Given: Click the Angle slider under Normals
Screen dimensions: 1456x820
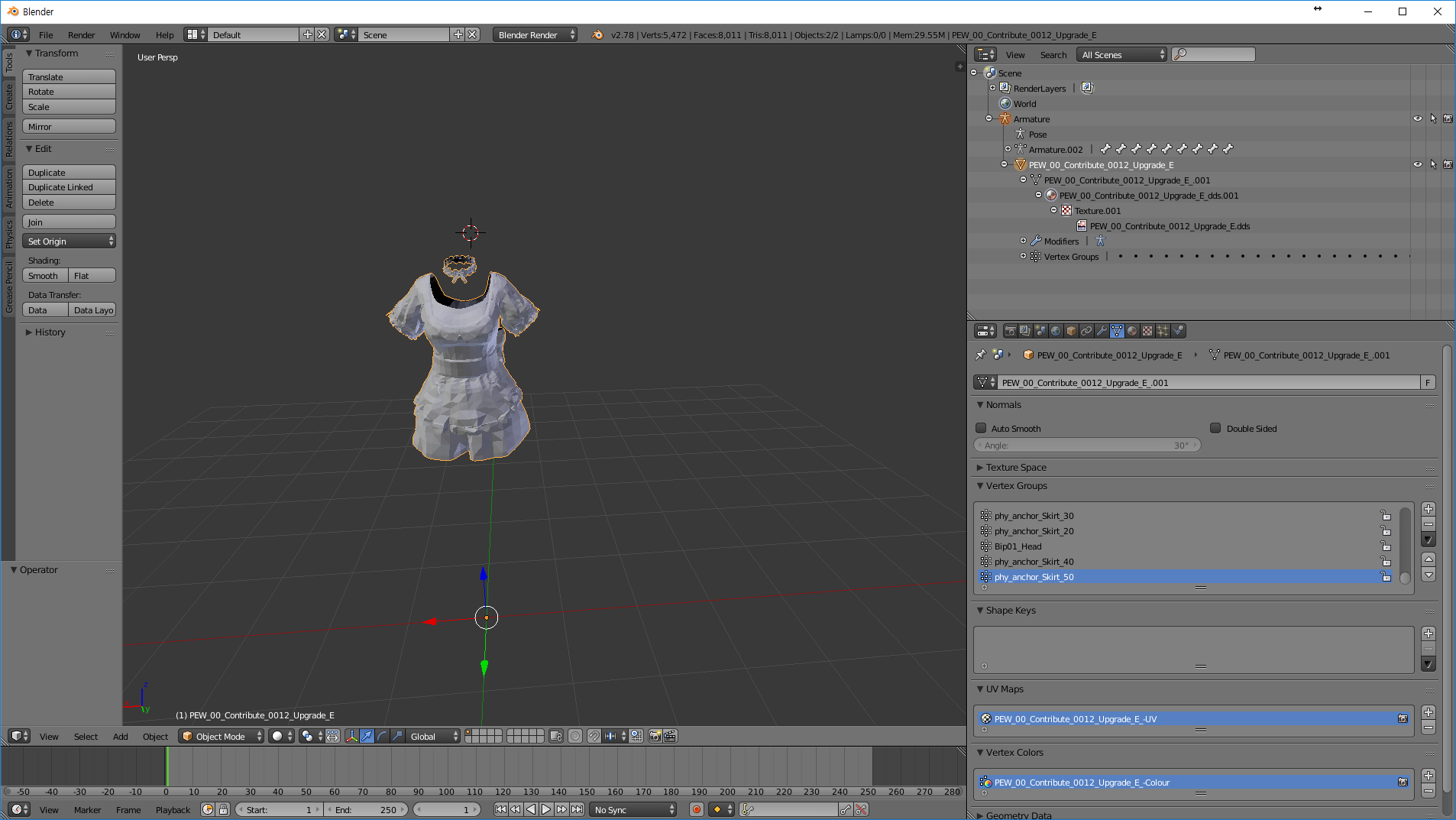Looking at the screenshot, I should tap(1086, 446).
